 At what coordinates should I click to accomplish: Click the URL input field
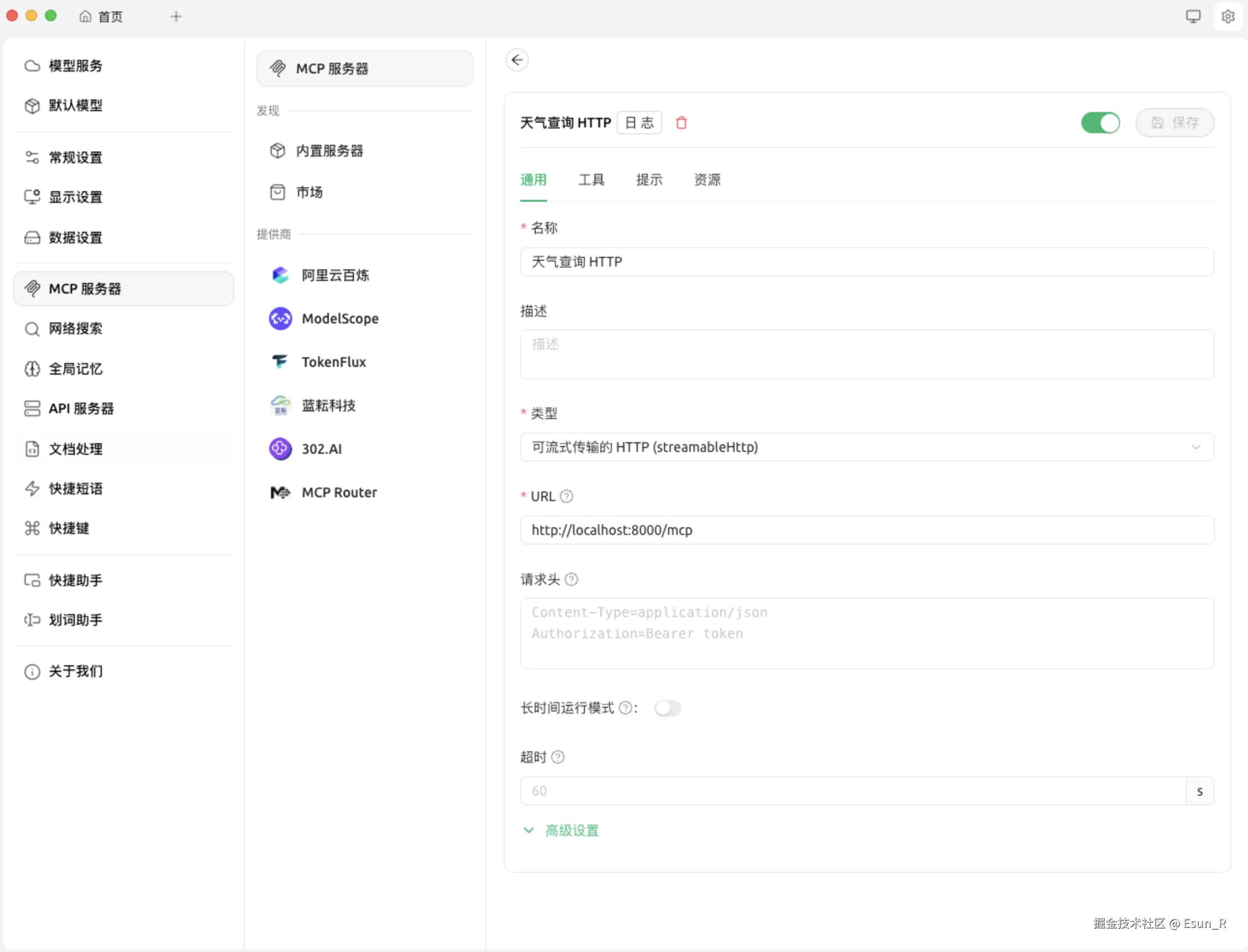(866, 530)
